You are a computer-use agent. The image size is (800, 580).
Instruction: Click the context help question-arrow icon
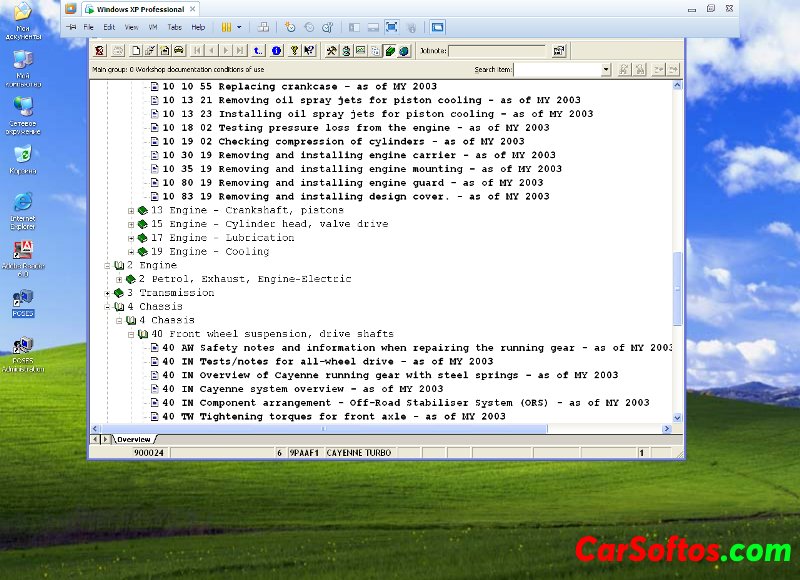(309, 50)
